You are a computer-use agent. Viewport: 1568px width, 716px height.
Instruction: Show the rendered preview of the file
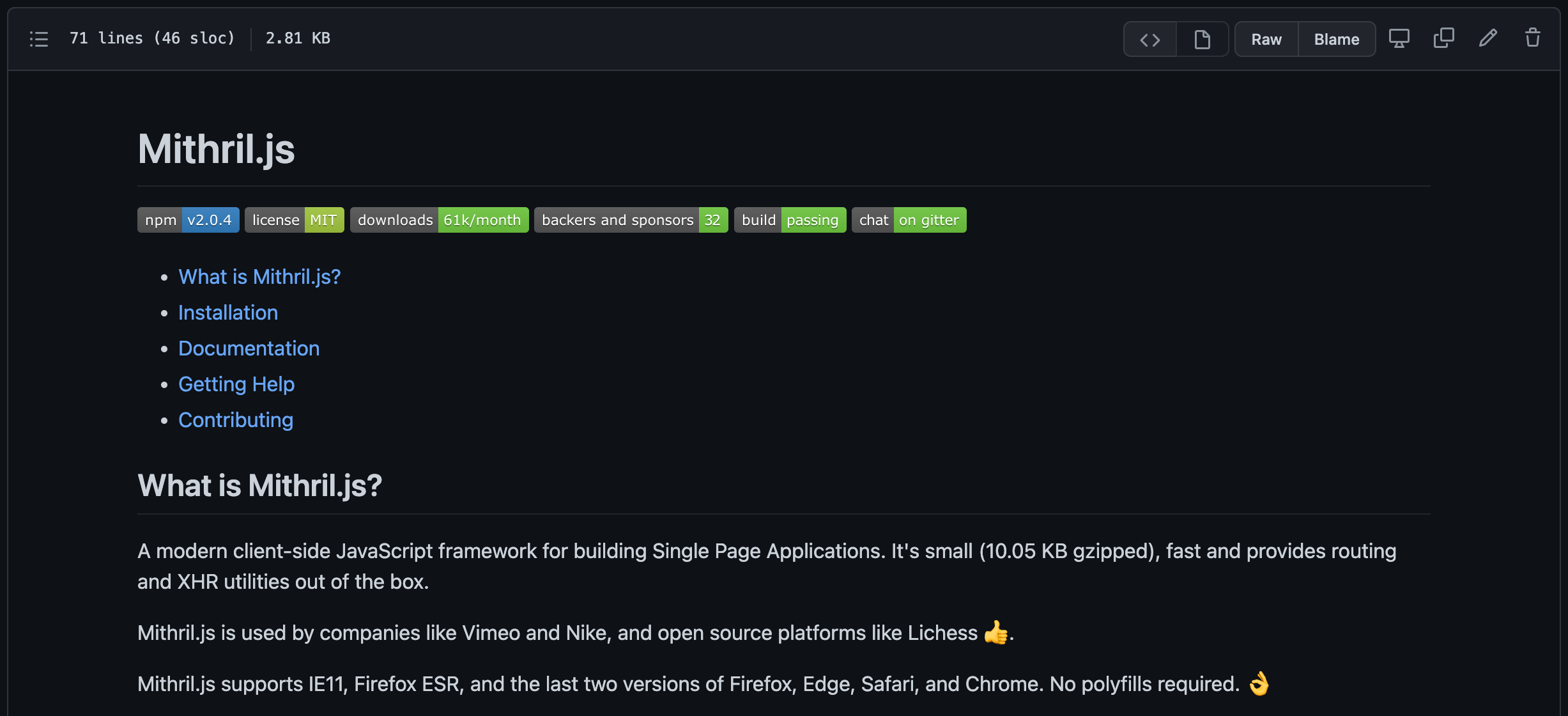(1202, 39)
